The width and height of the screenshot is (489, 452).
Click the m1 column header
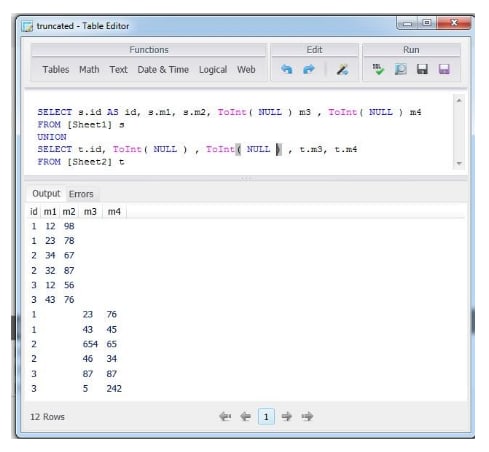tap(50, 211)
